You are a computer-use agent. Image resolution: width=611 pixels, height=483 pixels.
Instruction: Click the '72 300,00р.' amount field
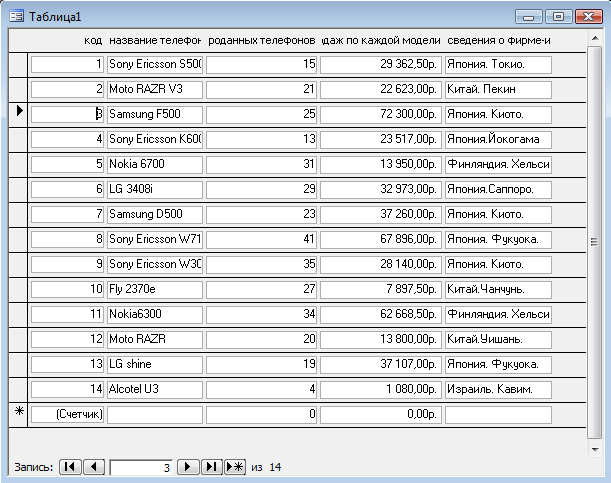(381, 115)
